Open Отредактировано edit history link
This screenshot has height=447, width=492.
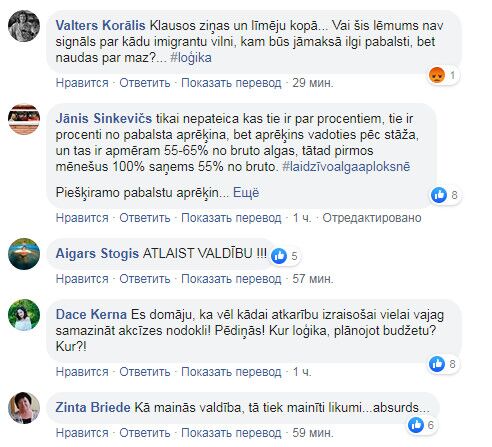pos(372,218)
